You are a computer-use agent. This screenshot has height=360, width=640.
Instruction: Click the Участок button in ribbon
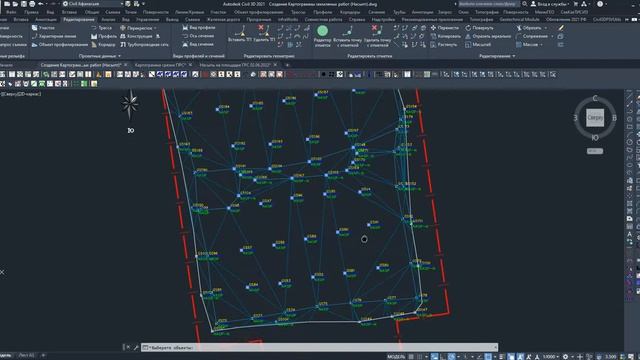click(x=43, y=28)
